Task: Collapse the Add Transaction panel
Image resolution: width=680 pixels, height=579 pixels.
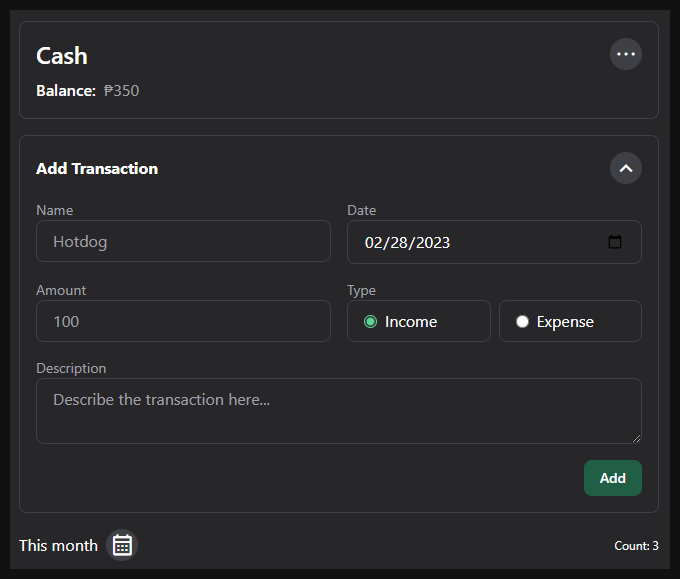Action: (x=626, y=168)
